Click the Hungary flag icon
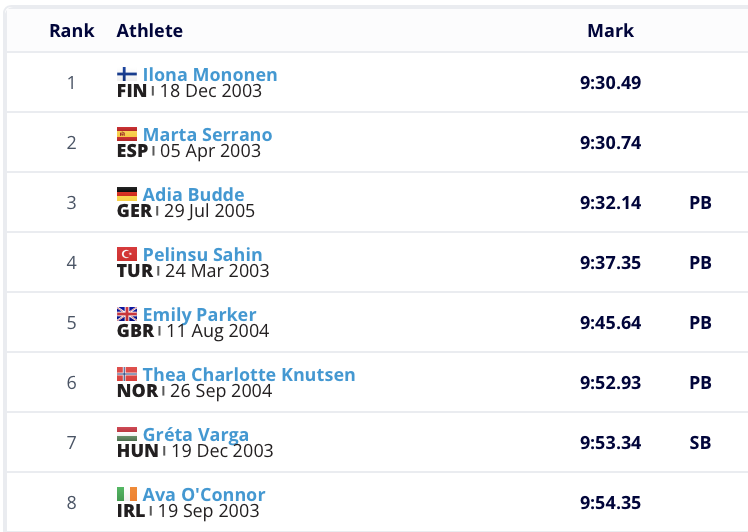 pyautogui.click(x=127, y=434)
